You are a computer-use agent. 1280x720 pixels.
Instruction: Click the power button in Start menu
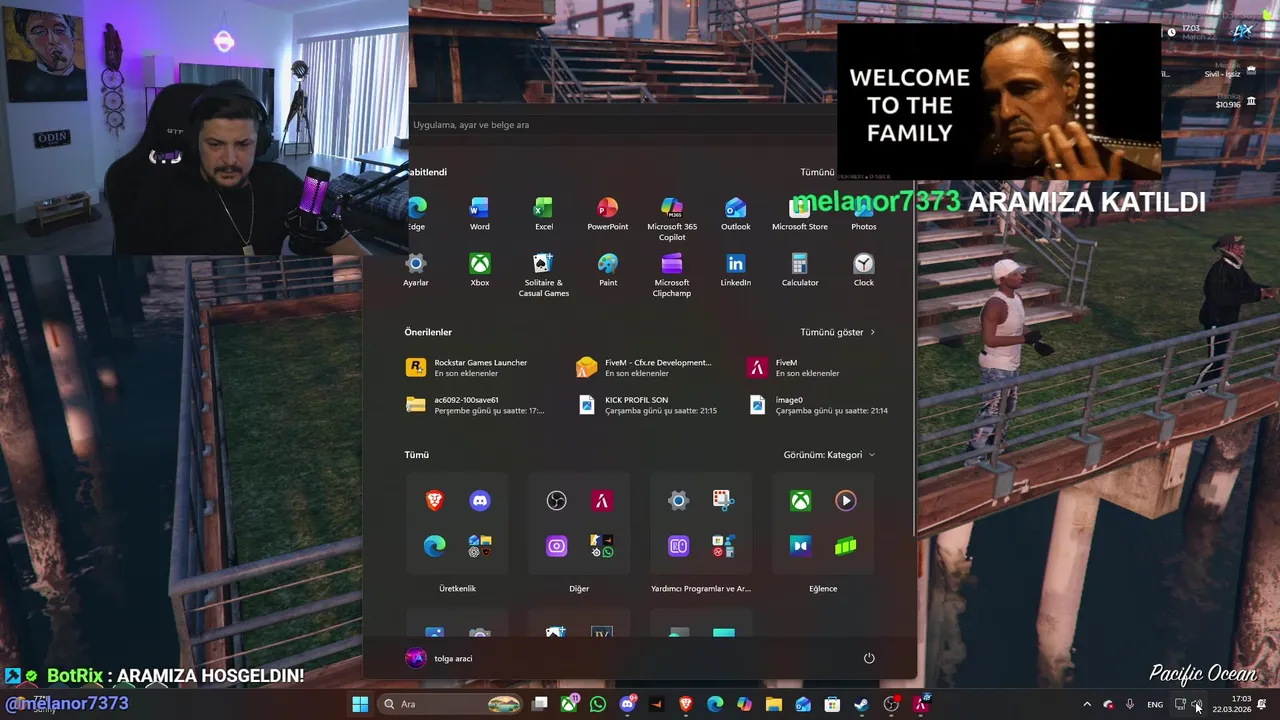point(869,658)
